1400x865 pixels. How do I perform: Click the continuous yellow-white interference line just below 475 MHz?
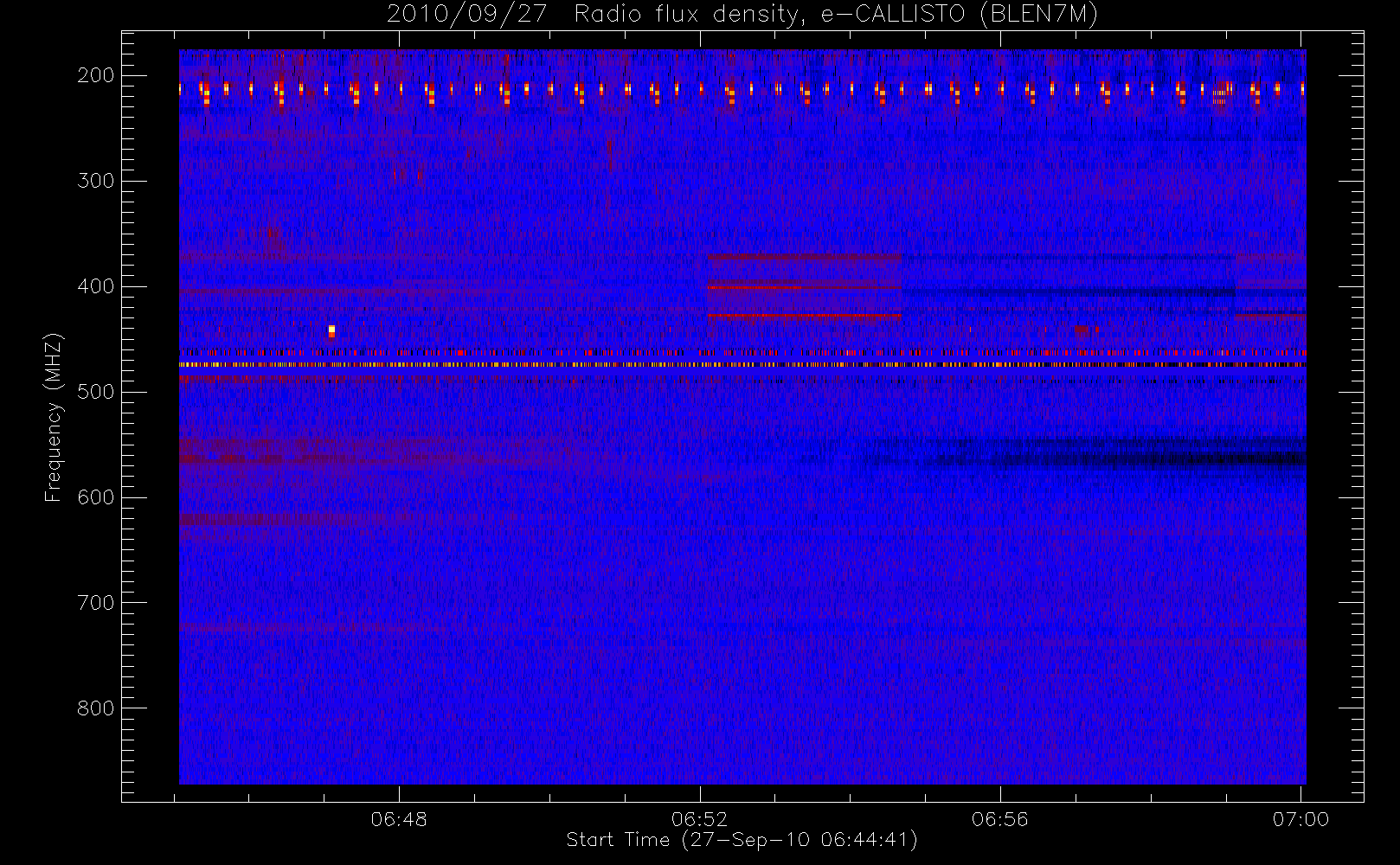742,365
